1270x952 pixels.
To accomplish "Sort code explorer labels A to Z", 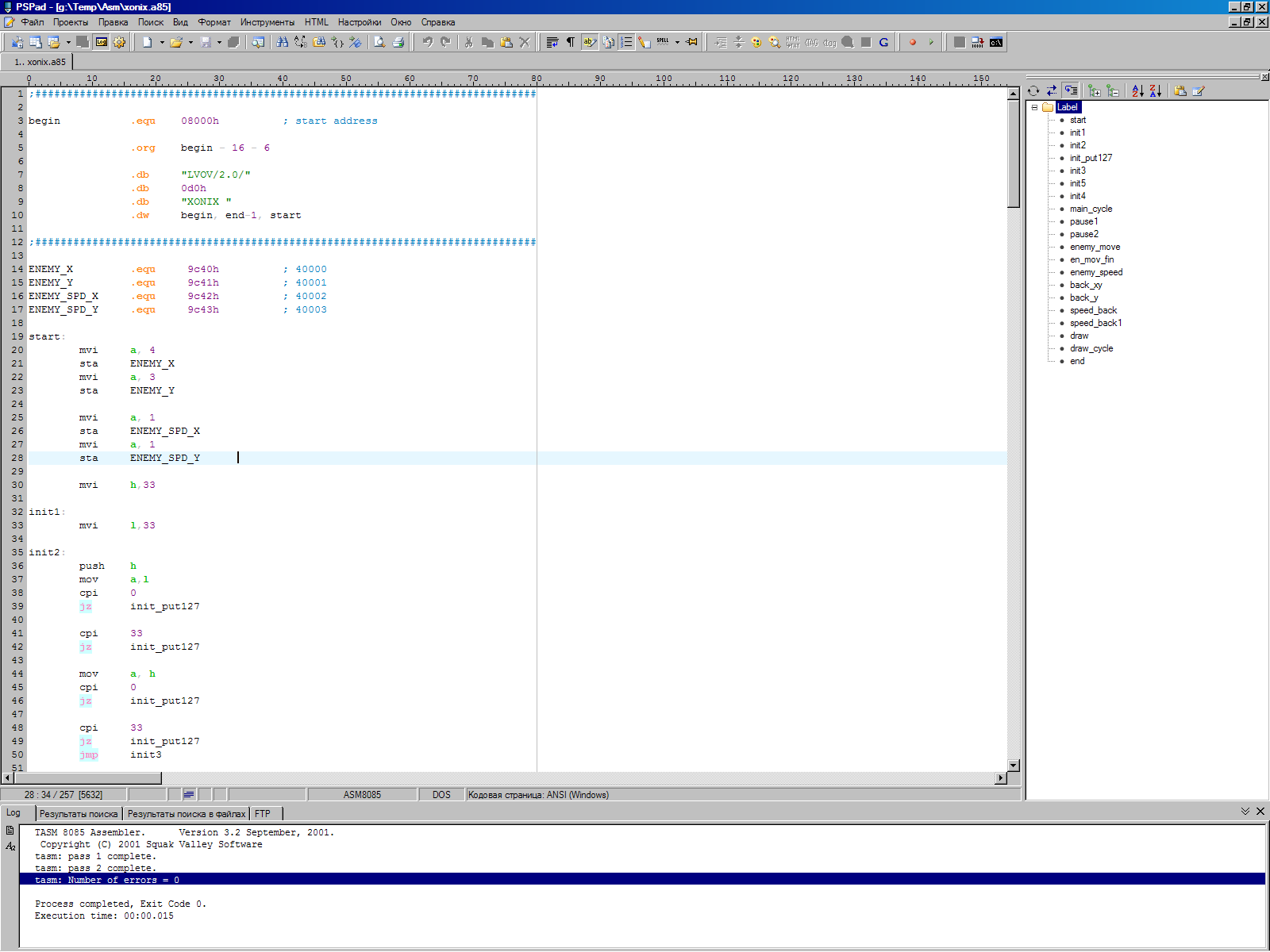I will point(1137,91).
